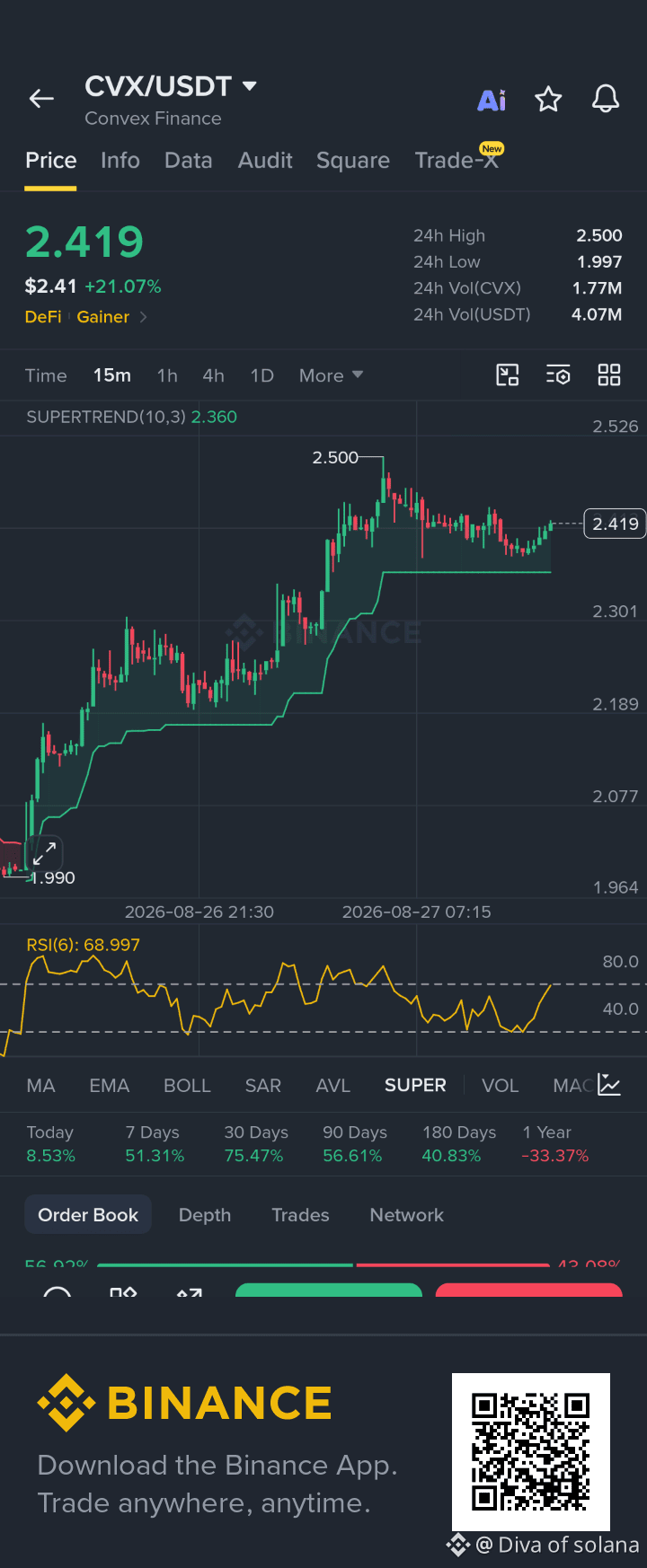Toggle the AVL indicator
This screenshot has width=647, height=1568.
point(332,1086)
